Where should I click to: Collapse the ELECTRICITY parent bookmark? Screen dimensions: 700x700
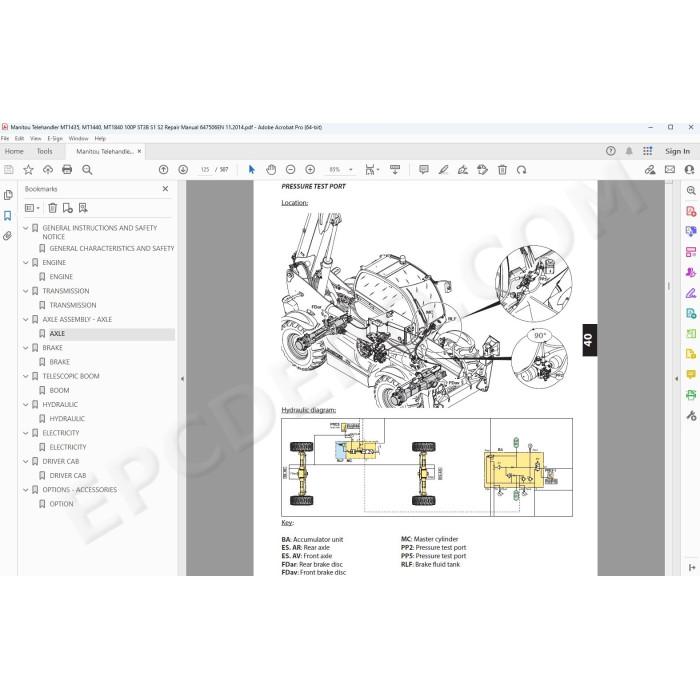[x=25, y=433]
